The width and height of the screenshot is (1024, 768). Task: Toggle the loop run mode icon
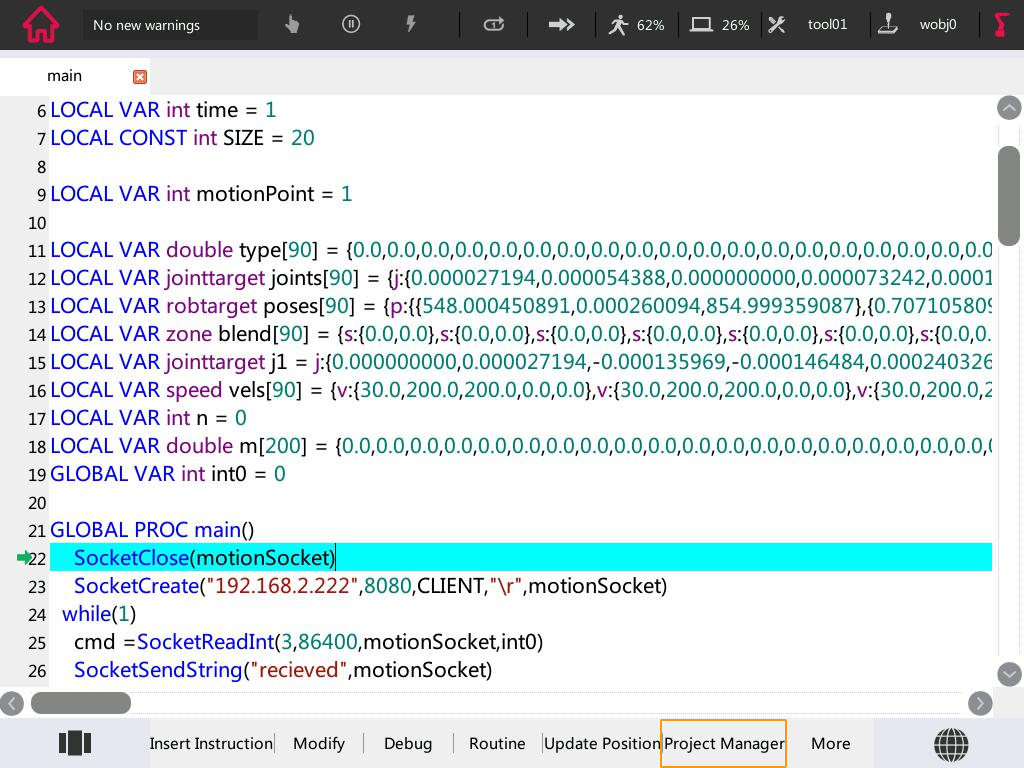tap(494, 25)
